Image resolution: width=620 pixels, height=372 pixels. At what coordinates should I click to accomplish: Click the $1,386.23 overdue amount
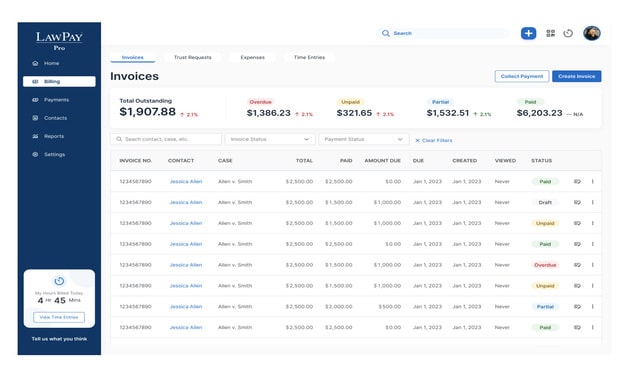click(x=268, y=113)
